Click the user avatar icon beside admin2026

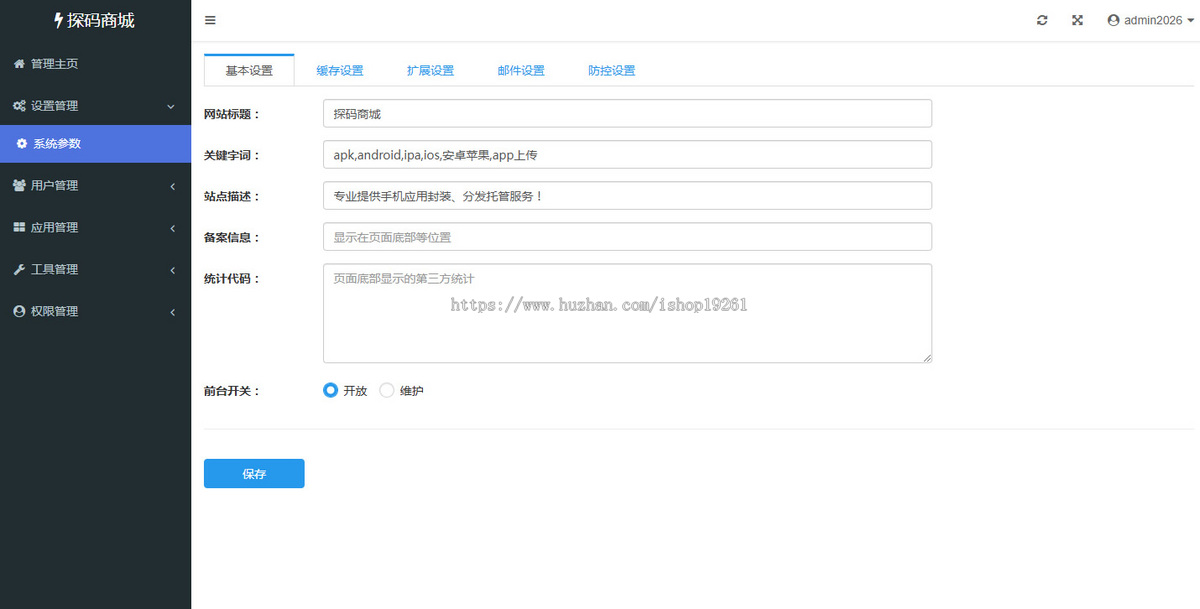1113,20
